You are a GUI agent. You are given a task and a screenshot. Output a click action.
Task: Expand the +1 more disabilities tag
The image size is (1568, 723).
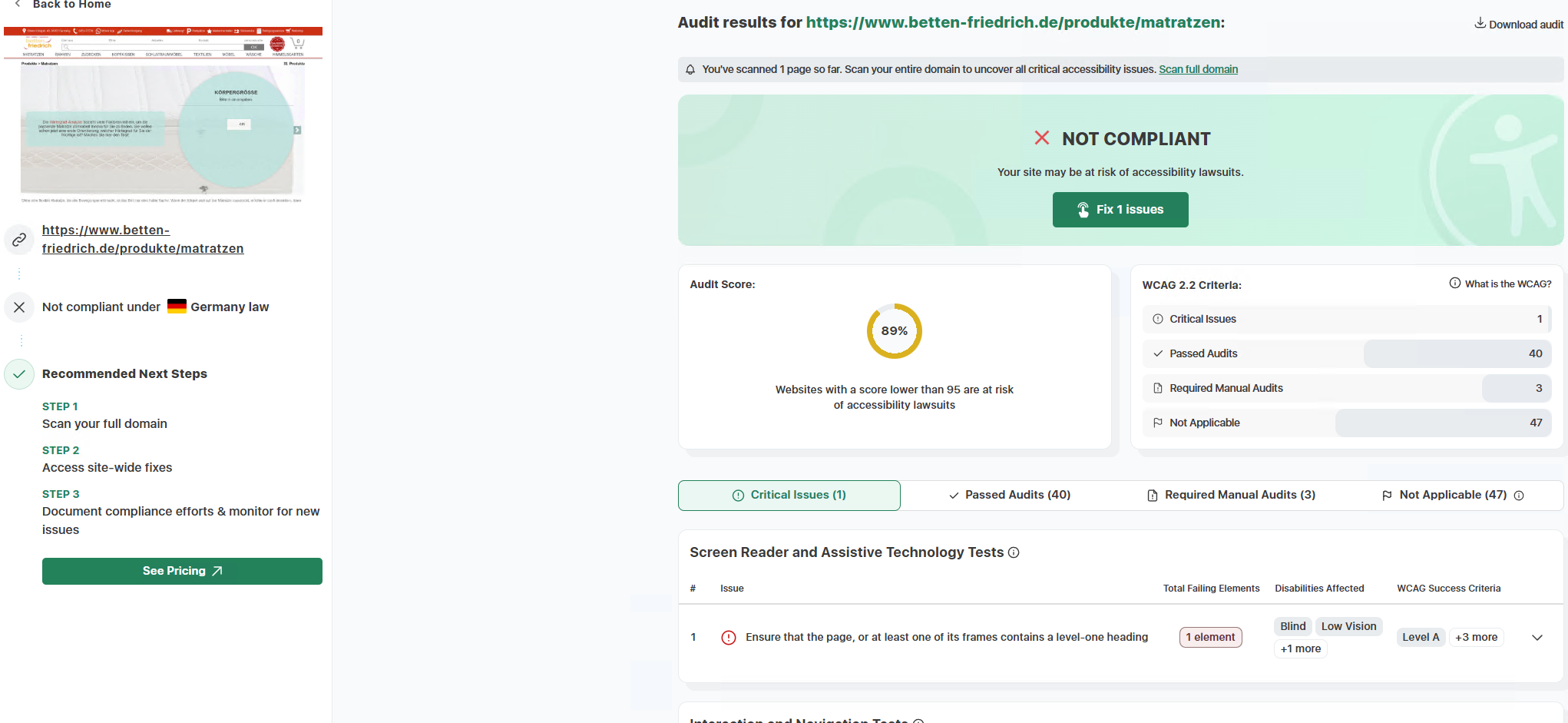[1300, 648]
